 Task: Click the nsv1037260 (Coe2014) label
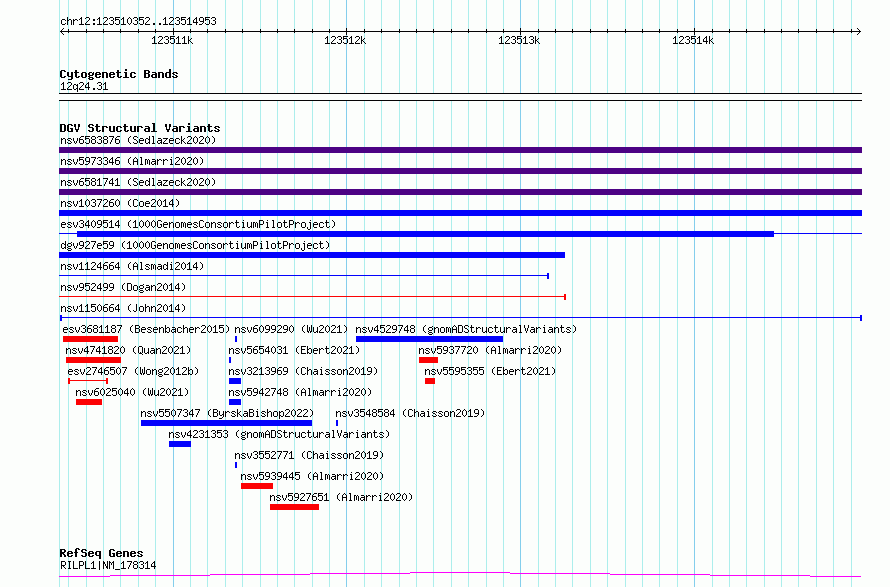(x=120, y=203)
